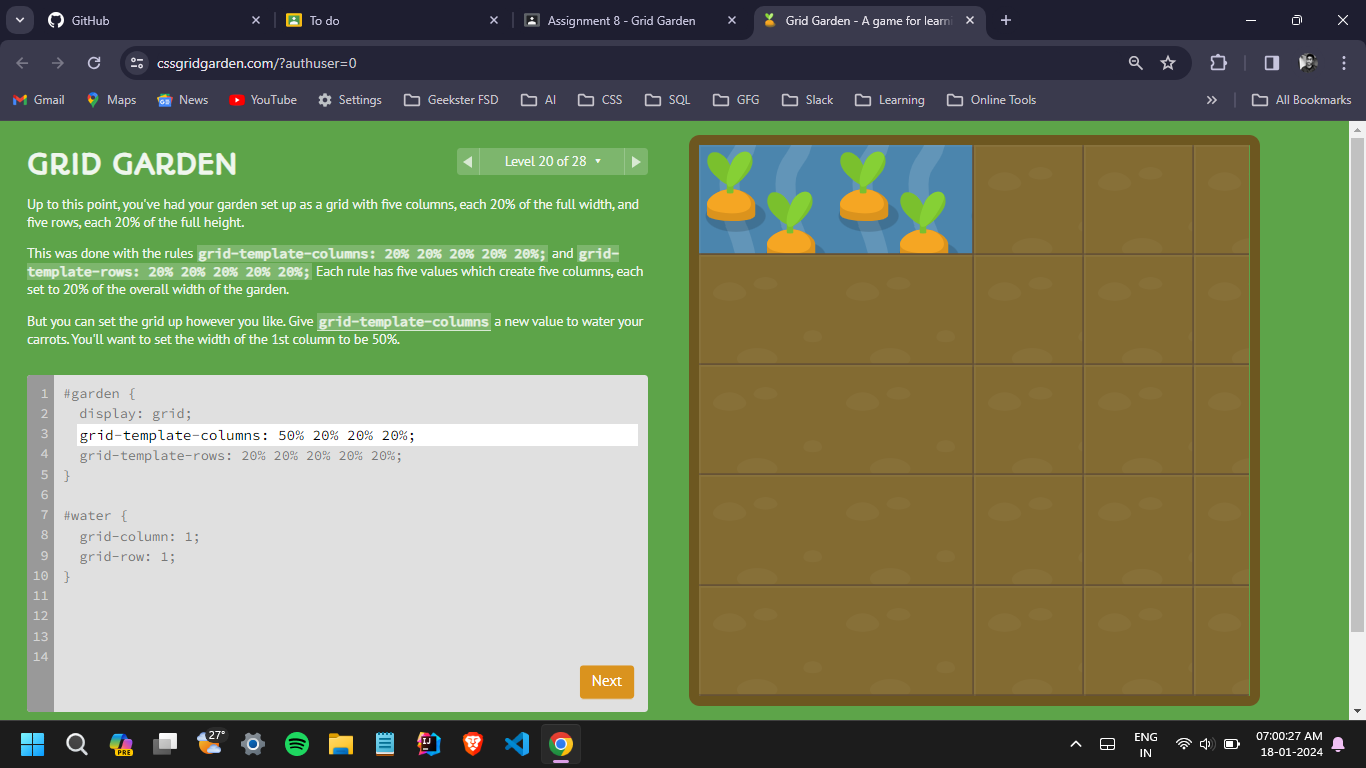This screenshot has width=1366, height=768.
Task: Click the orange Next button
Action: [606, 681]
